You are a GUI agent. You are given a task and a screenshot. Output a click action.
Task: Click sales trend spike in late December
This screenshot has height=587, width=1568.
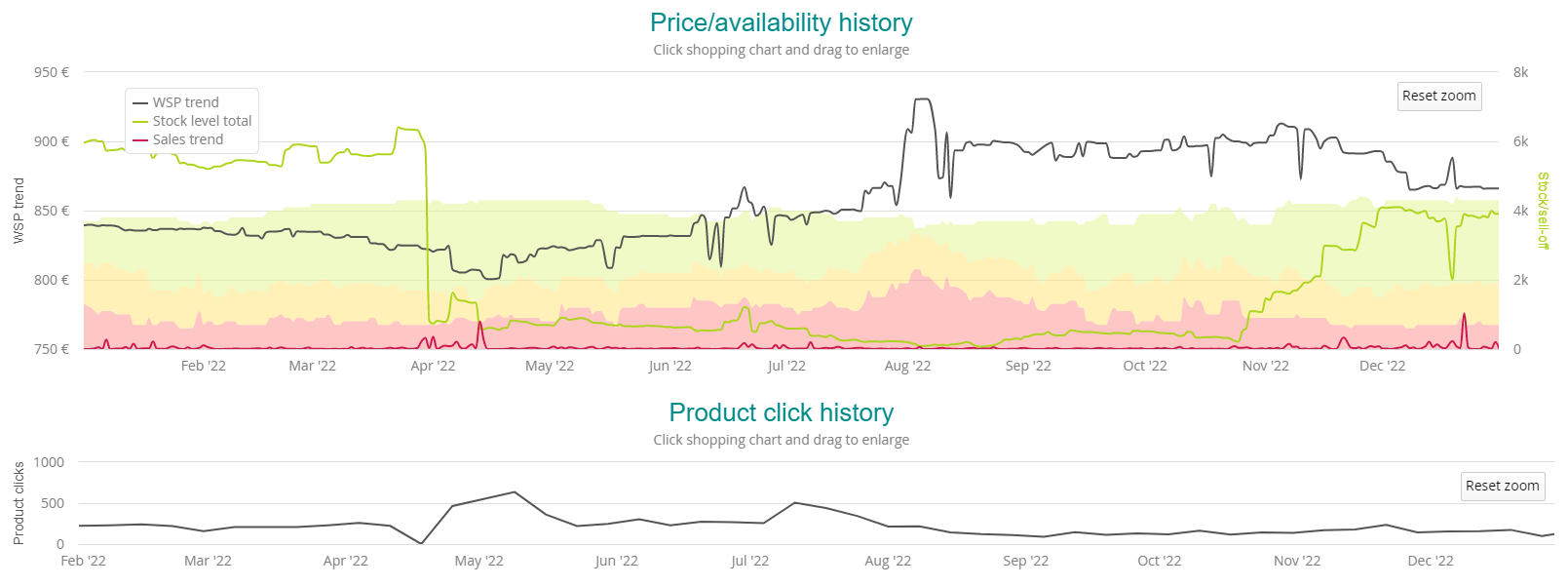1464,314
